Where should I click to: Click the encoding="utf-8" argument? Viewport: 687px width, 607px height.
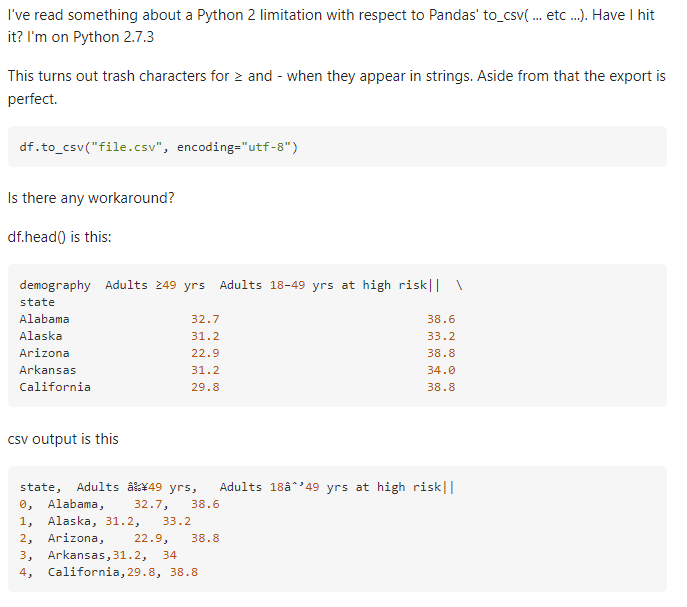[x=234, y=147]
